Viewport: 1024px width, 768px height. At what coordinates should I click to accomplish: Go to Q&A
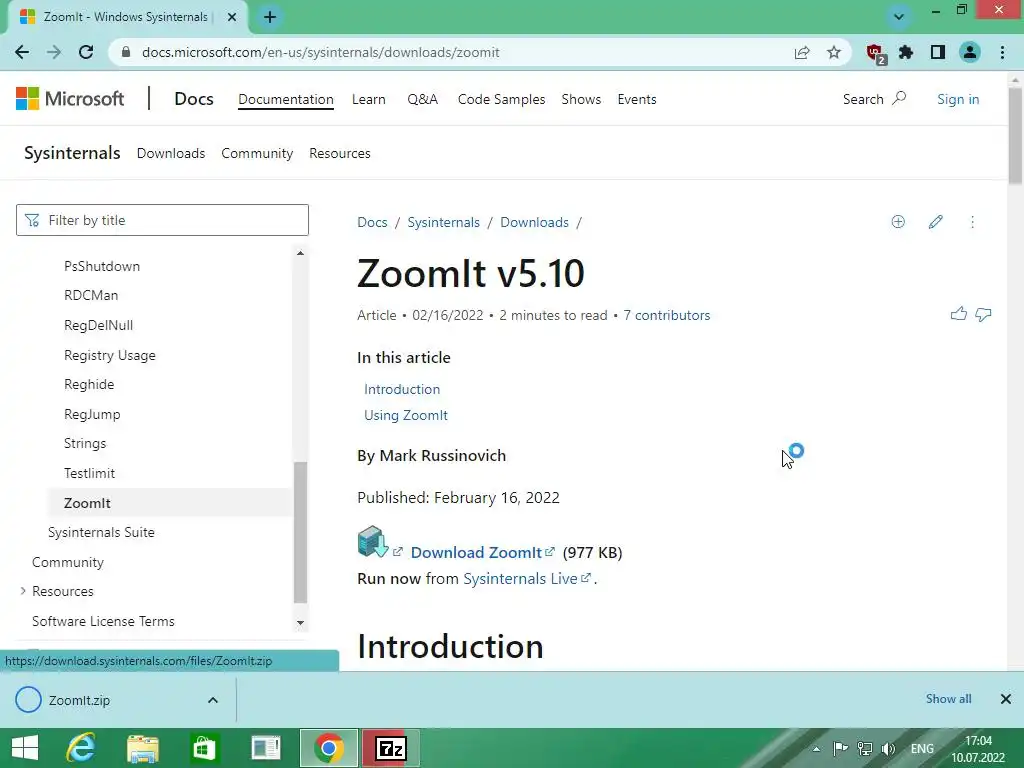pyautogui.click(x=423, y=99)
